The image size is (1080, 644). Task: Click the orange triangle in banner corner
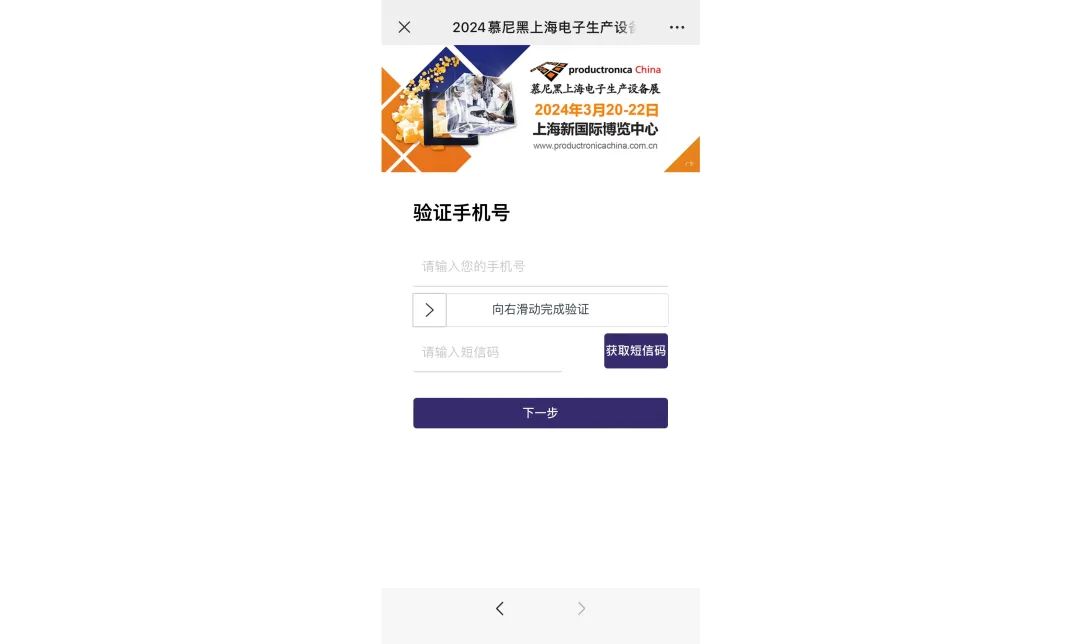click(684, 156)
